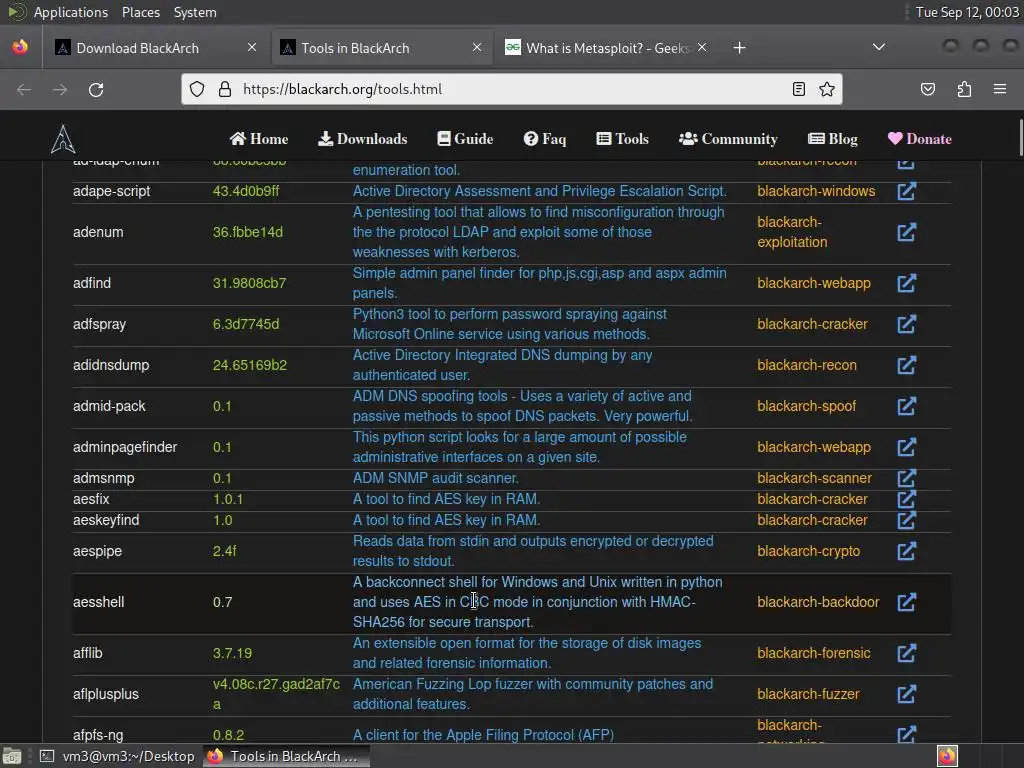The image size is (1024, 768).
Task: Click the blackarch-exploitation category link
Action: tap(792, 232)
